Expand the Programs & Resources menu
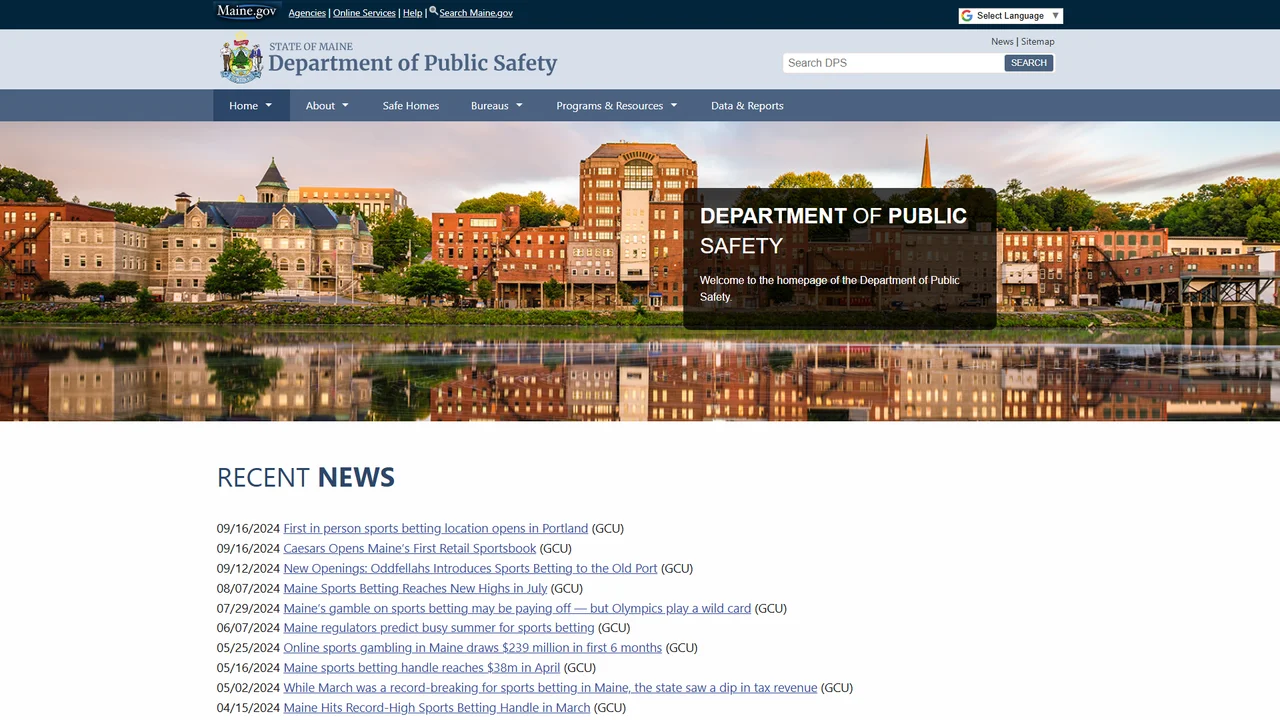This screenshot has width=1280, height=720. tap(617, 106)
